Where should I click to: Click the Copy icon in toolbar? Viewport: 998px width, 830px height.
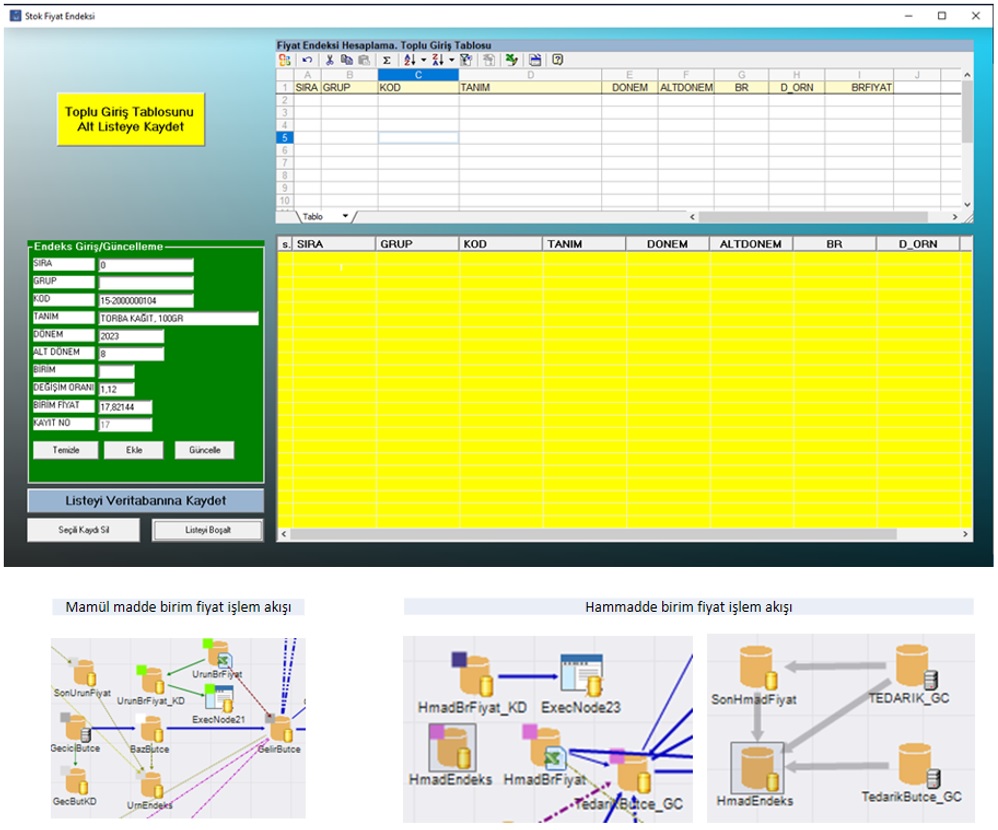(346, 60)
